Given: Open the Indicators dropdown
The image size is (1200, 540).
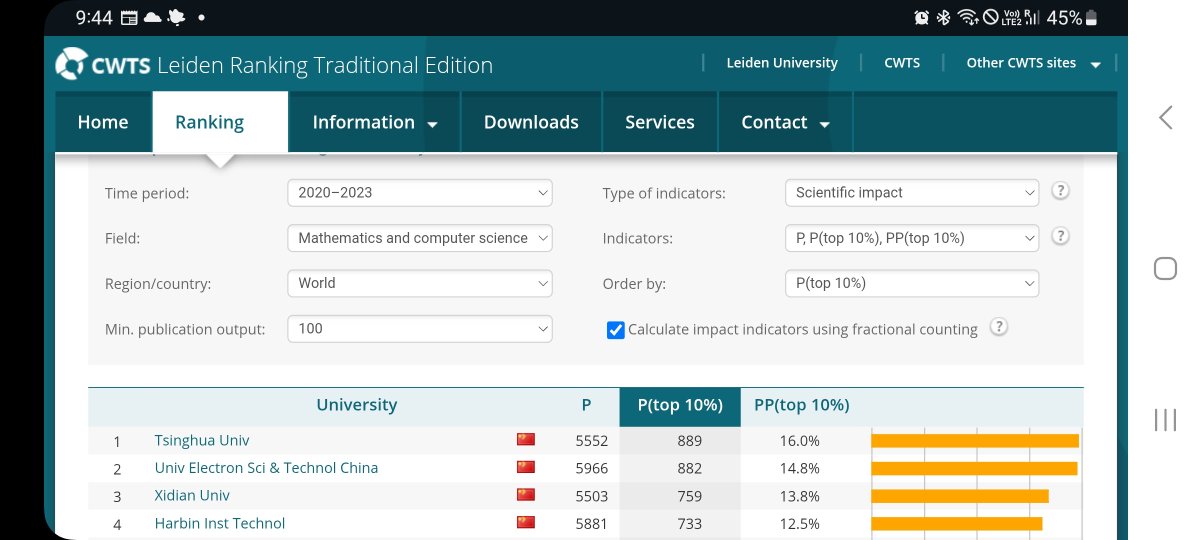Looking at the screenshot, I should tap(912, 238).
